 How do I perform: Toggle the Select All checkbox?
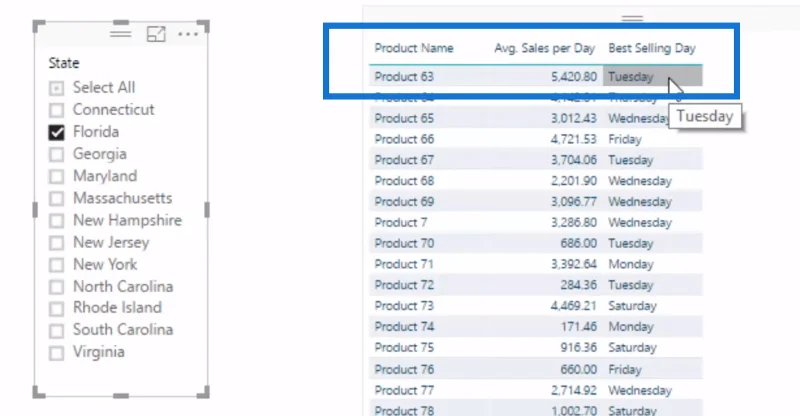pyautogui.click(x=57, y=88)
